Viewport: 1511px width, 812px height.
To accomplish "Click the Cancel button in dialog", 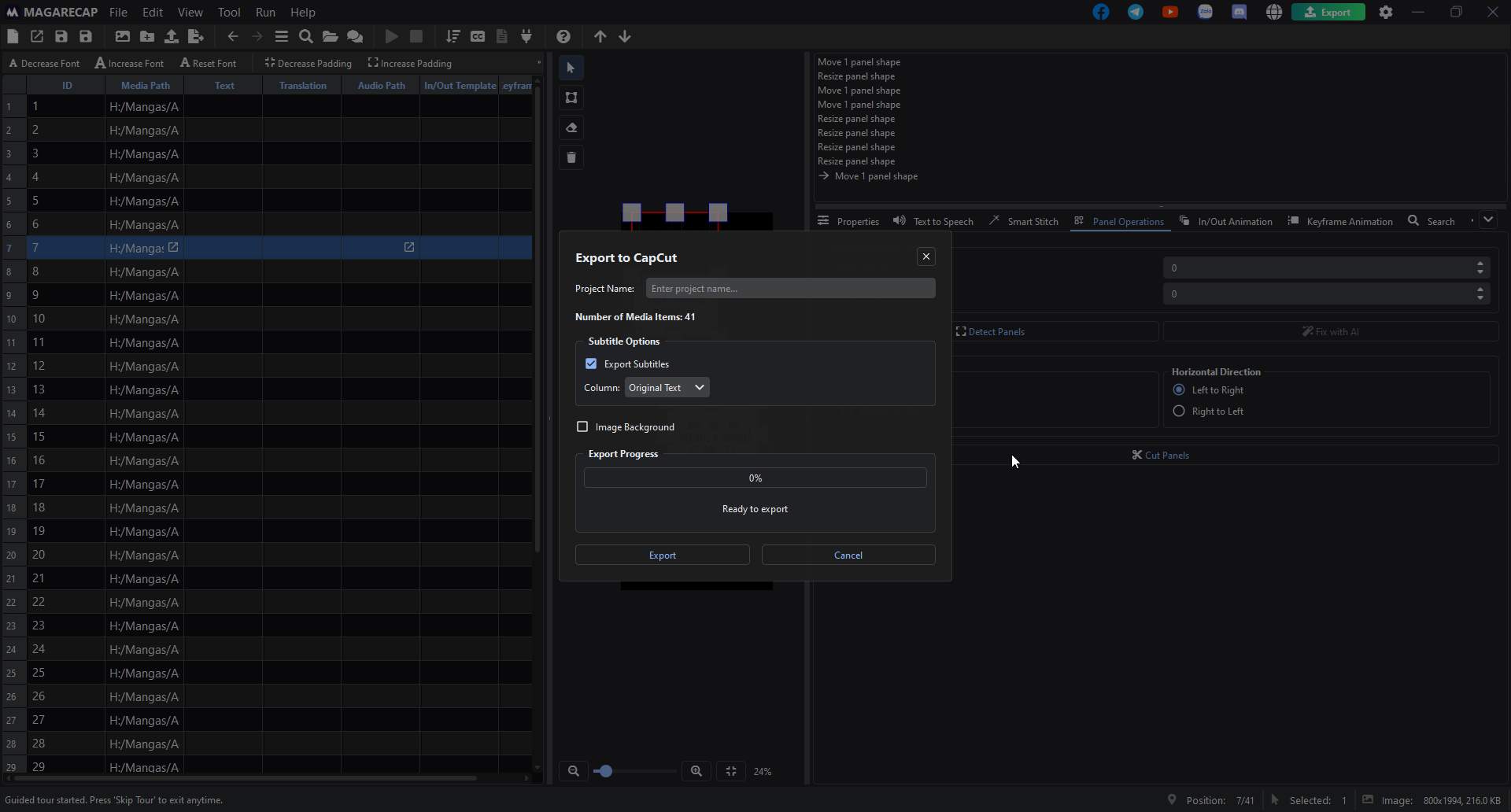I will point(848,555).
